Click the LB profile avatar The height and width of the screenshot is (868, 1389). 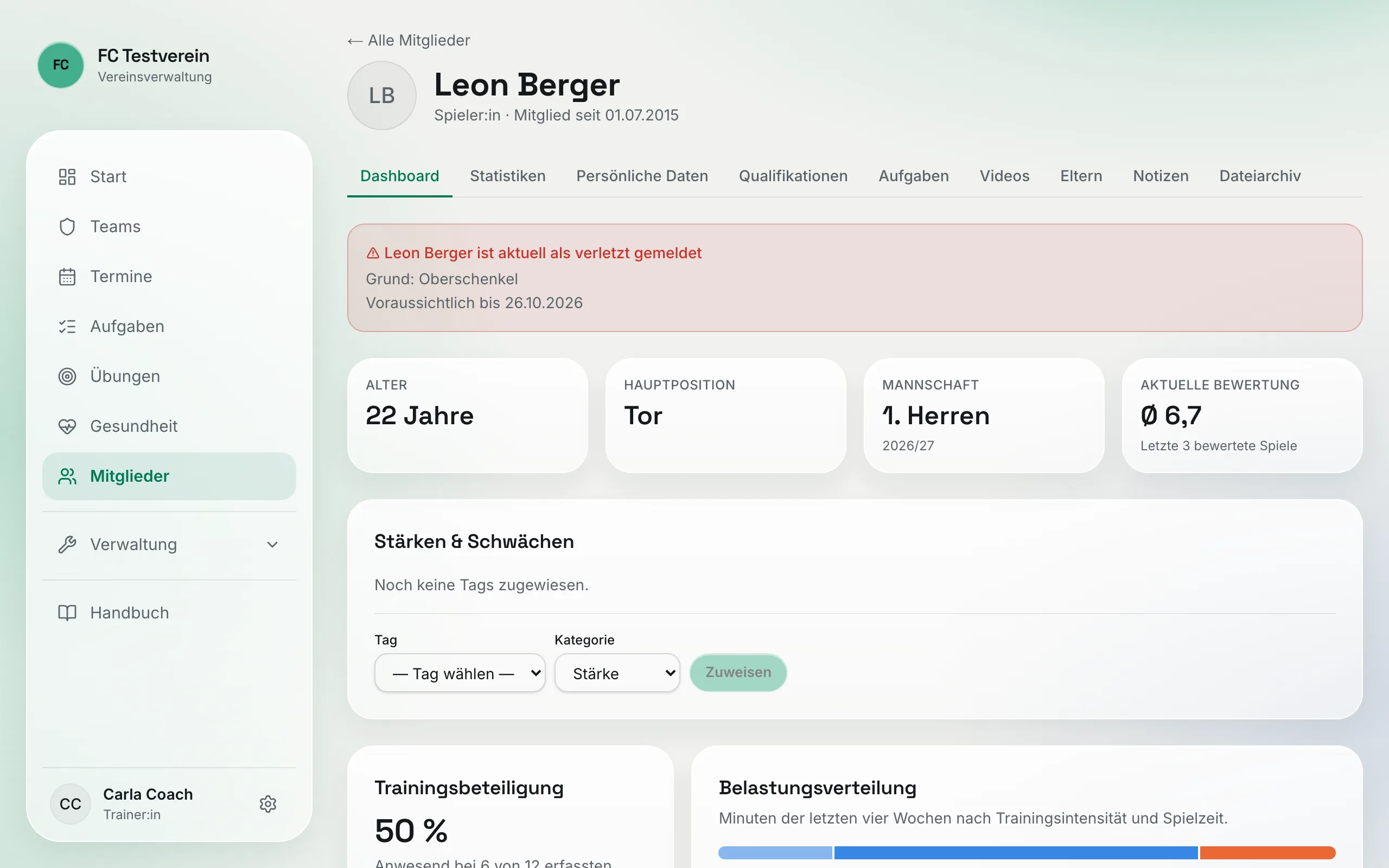[381, 95]
